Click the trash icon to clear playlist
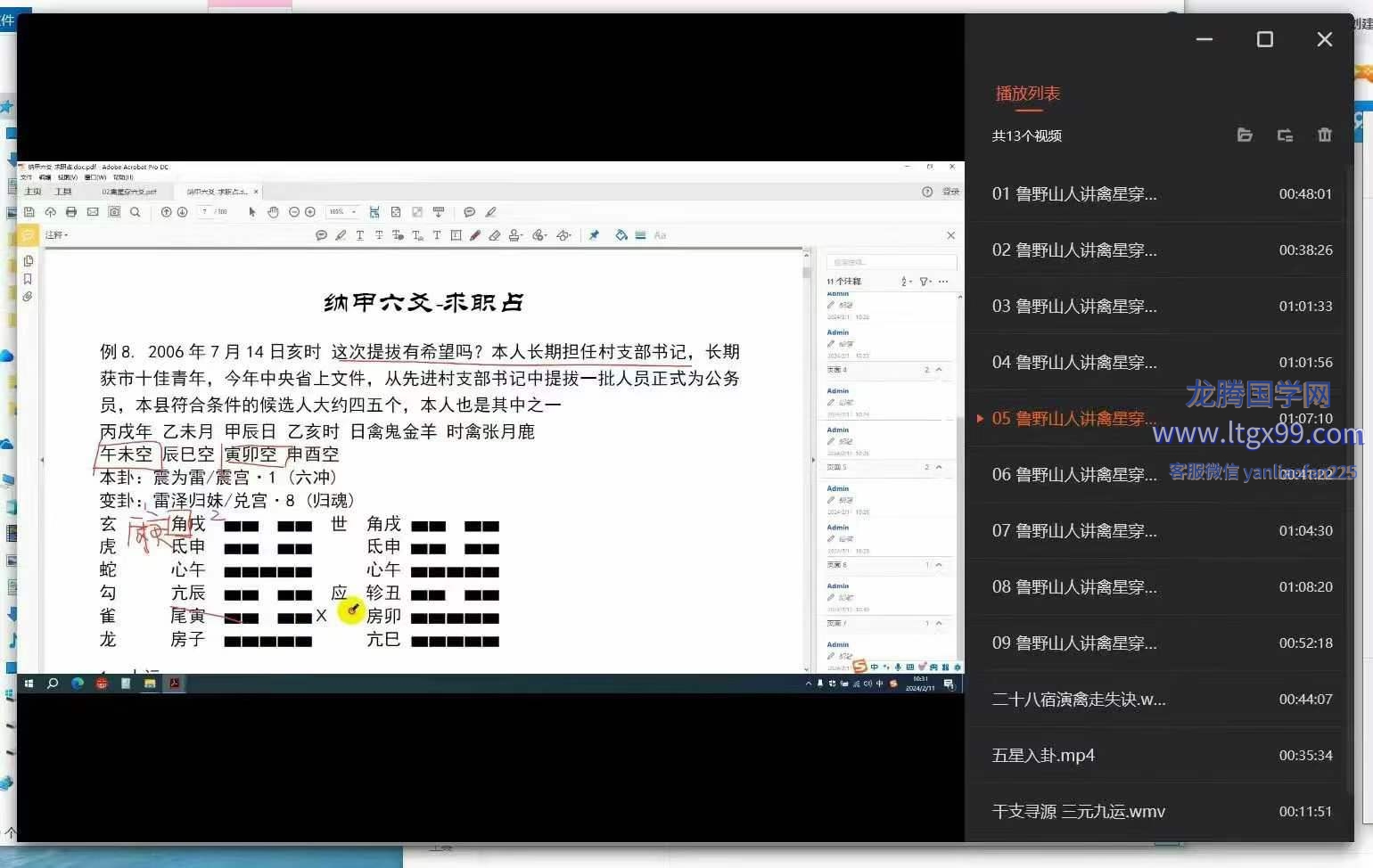The width and height of the screenshot is (1373, 868). (x=1324, y=135)
